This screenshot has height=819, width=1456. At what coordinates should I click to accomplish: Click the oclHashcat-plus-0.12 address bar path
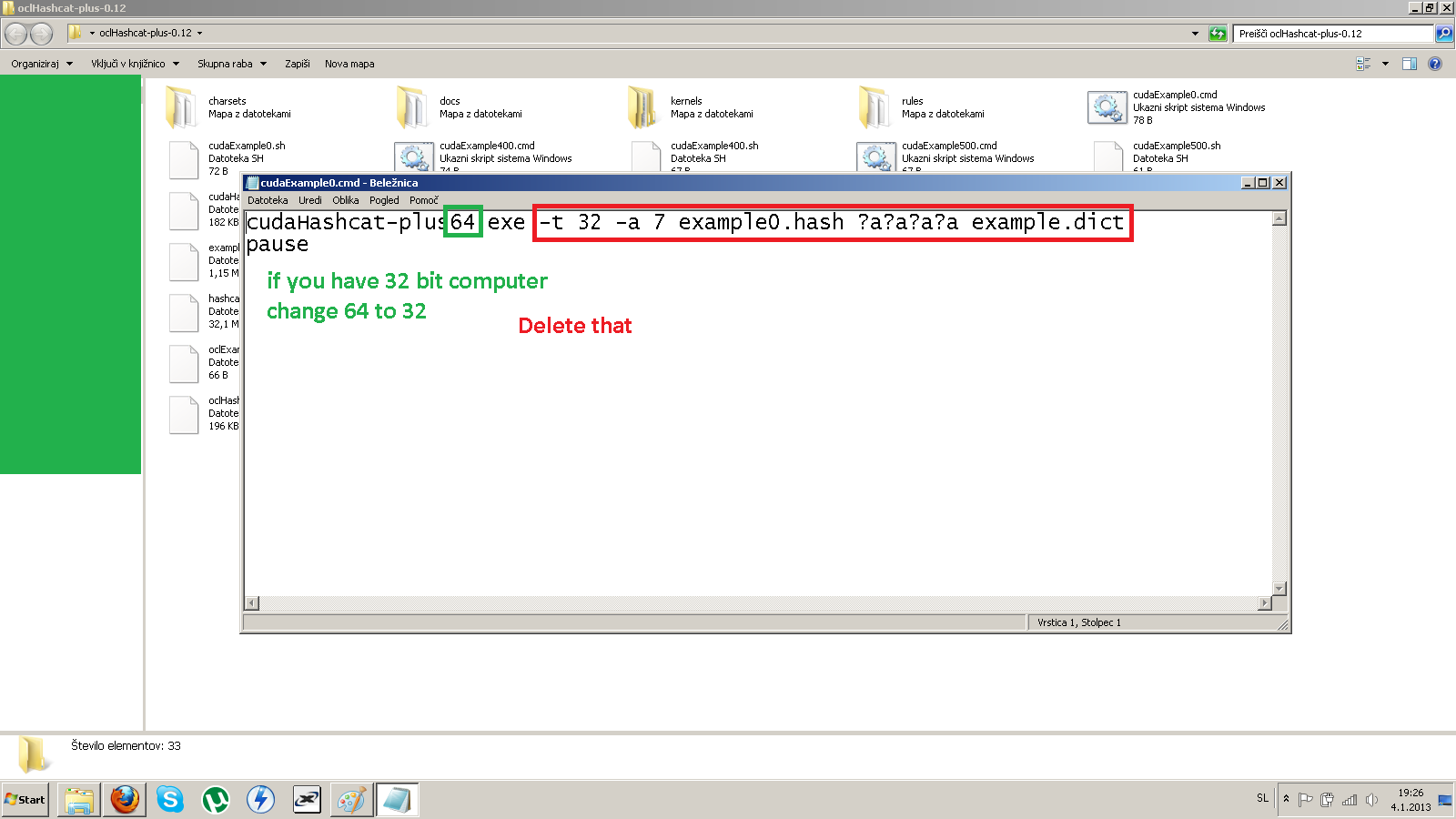pyautogui.click(x=146, y=33)
